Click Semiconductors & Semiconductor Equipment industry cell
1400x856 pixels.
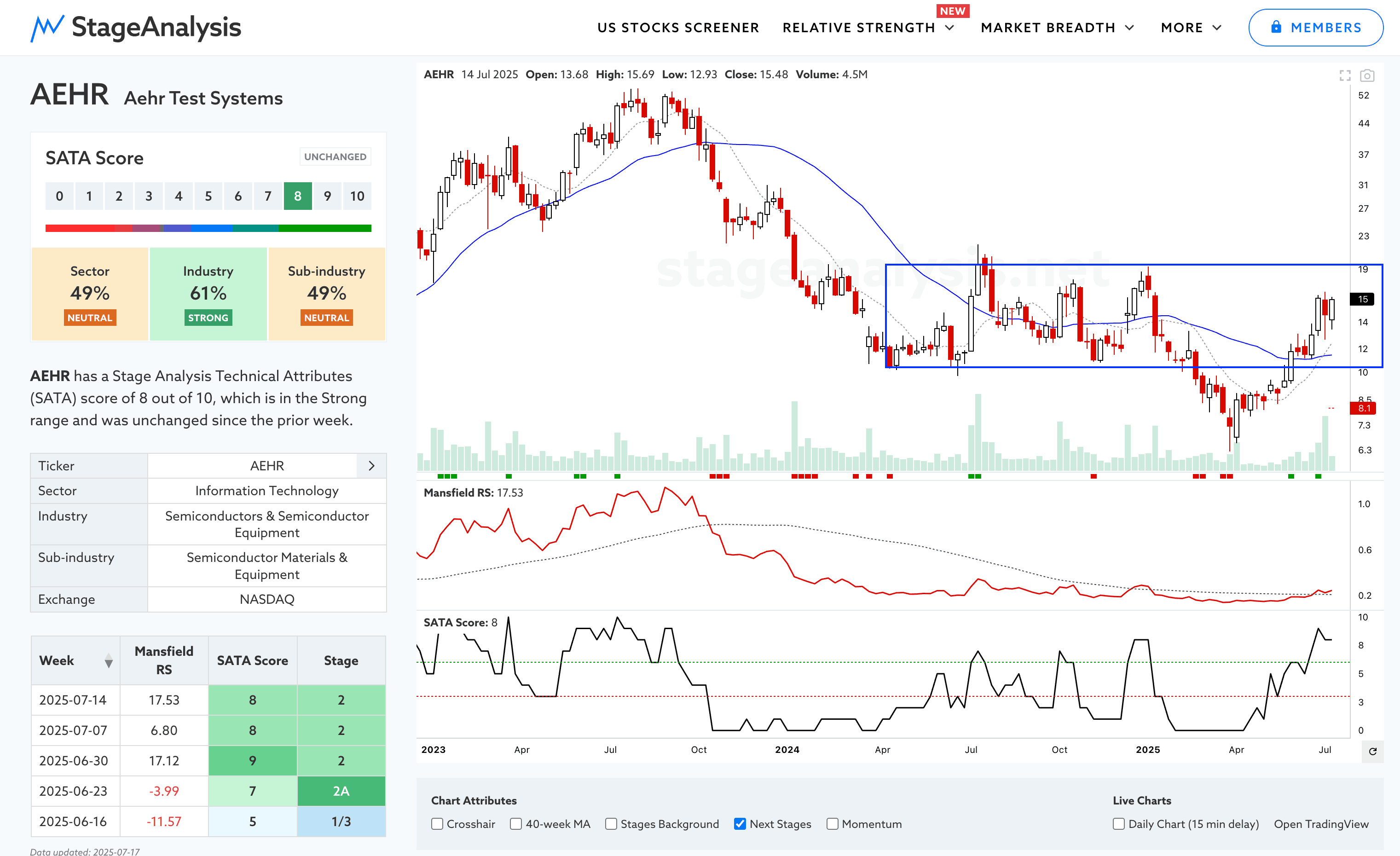(x=267, y=524)
